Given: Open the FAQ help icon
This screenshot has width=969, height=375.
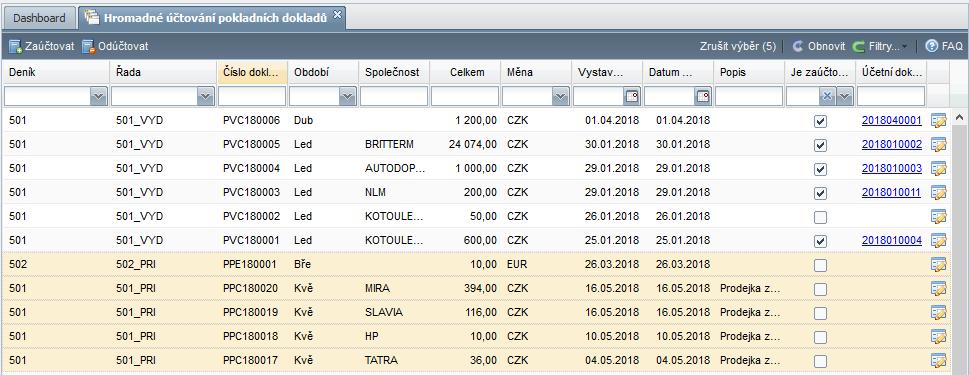Looking at the screenshot, I should 931,46.
